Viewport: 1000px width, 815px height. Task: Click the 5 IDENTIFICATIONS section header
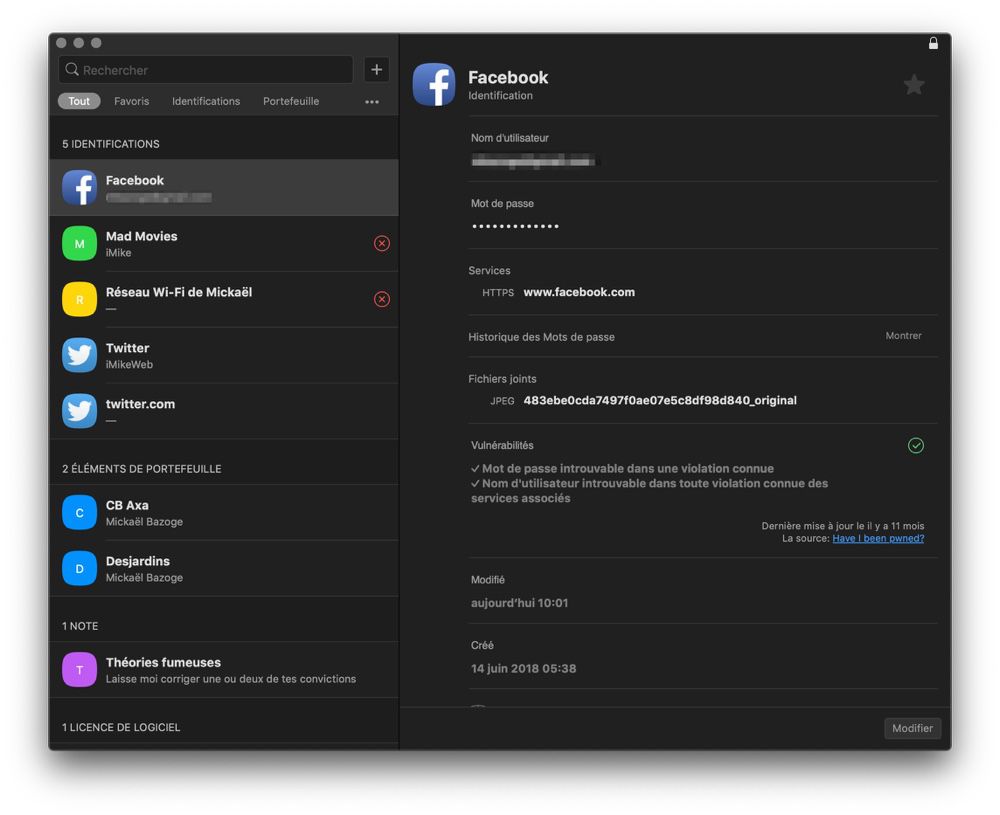tap(111, 144)
